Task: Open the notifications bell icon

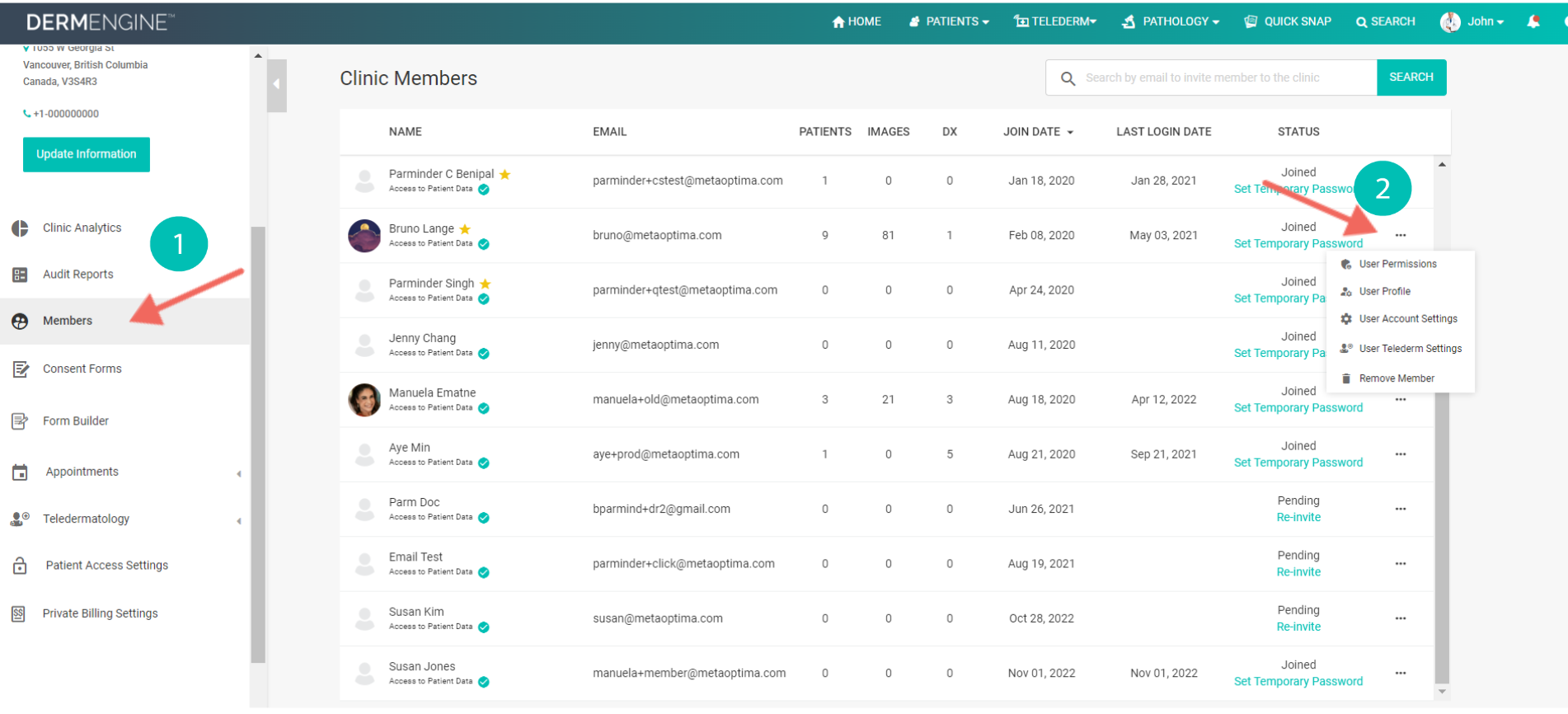Action: [1533, 22]
